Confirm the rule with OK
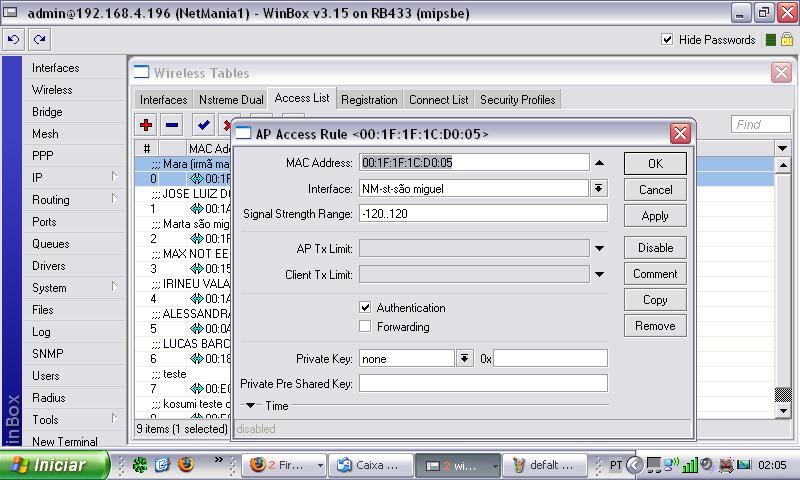The width and height of the screenshot is (800, 480). click(655, 164)
